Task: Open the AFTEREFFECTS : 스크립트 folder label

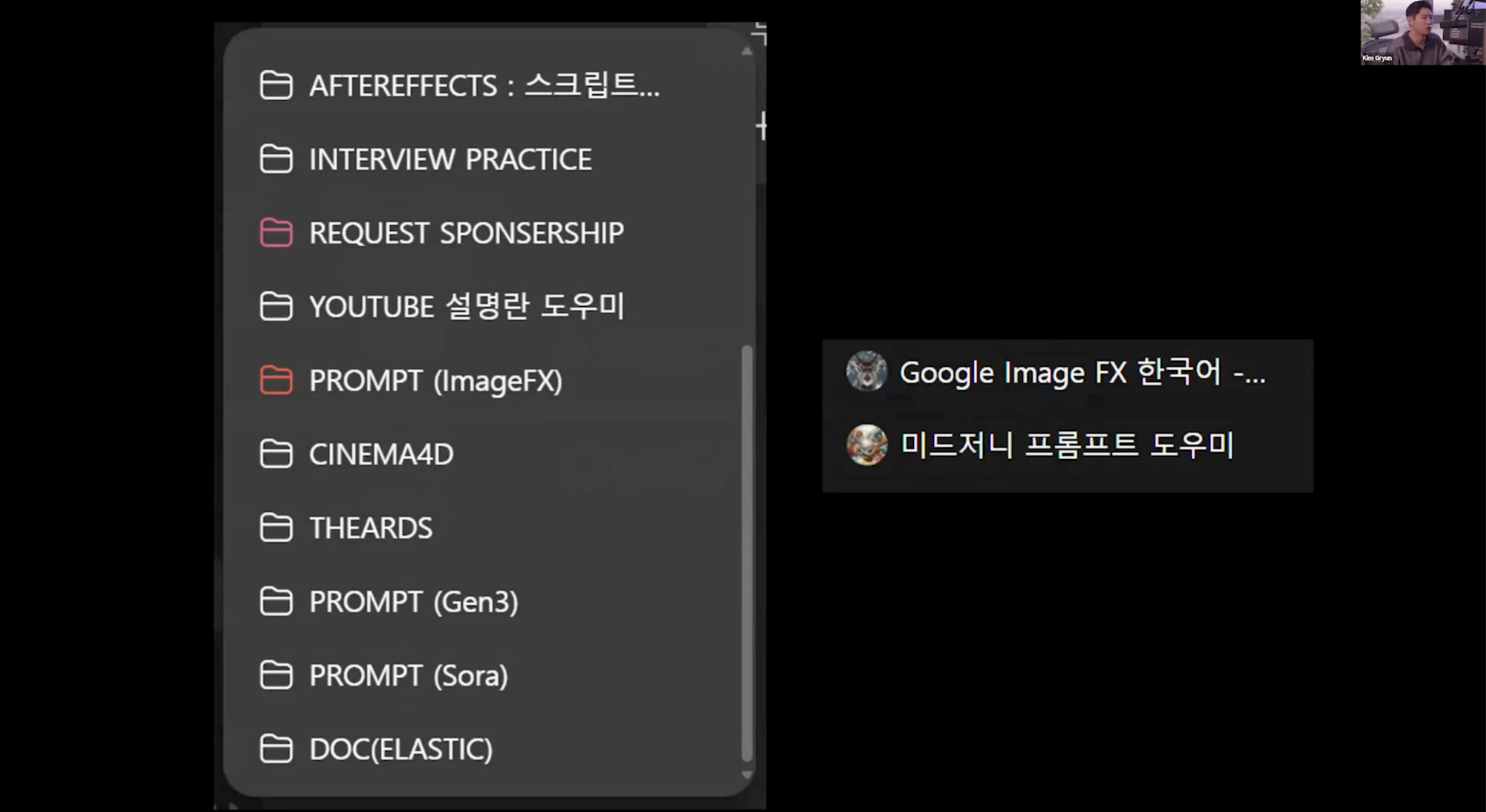Action: point(484,85)
